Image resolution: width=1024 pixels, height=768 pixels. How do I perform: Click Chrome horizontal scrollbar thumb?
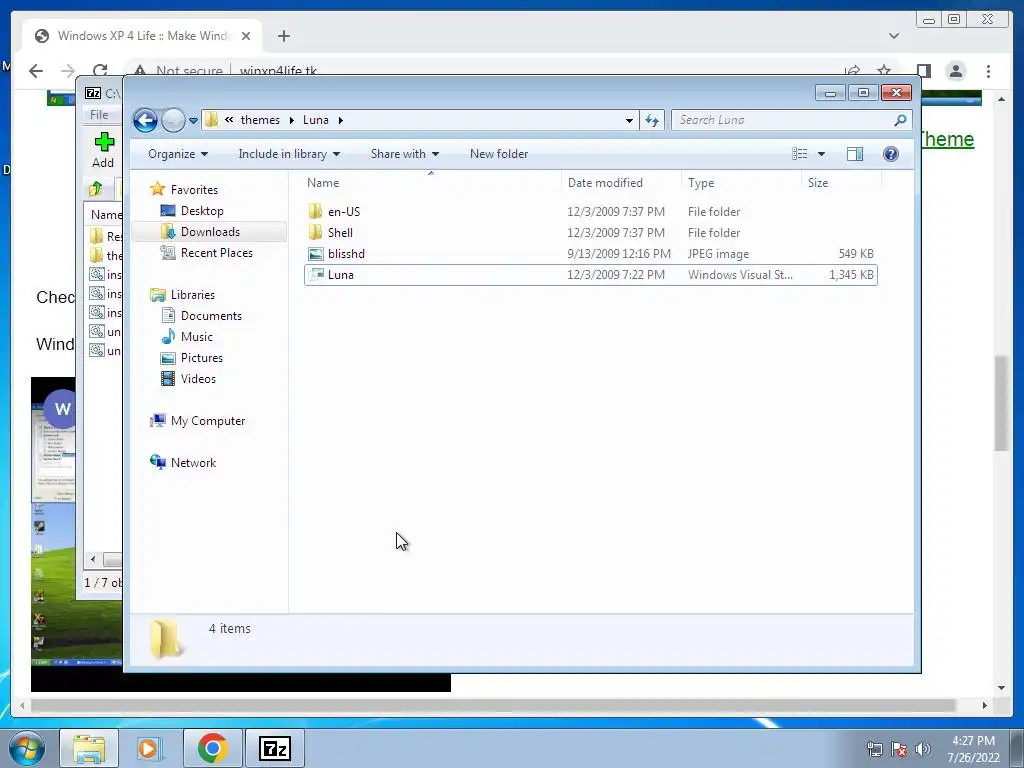pyautogui.click(x=493, y=705)
